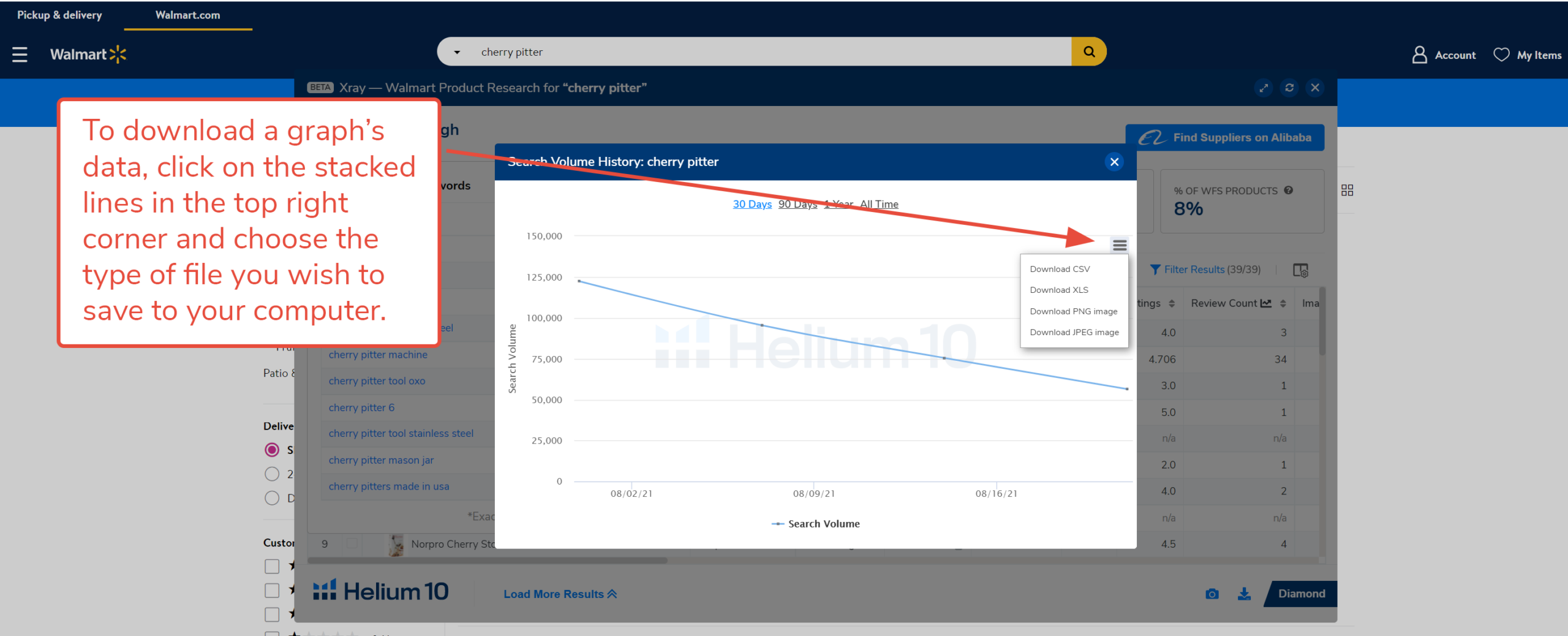Click the Xray refresh icon
1568x636 pixels.
1289,88
